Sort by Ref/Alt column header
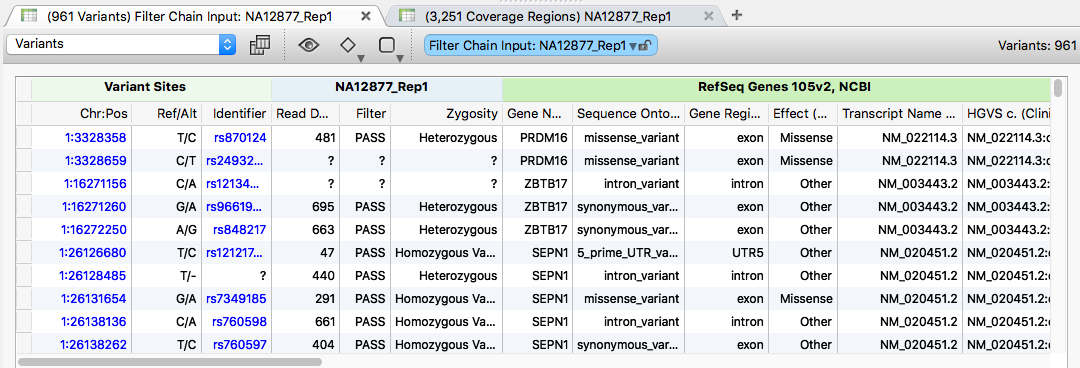This screenshot has height=368, width=1080. (x=167, y=114)
